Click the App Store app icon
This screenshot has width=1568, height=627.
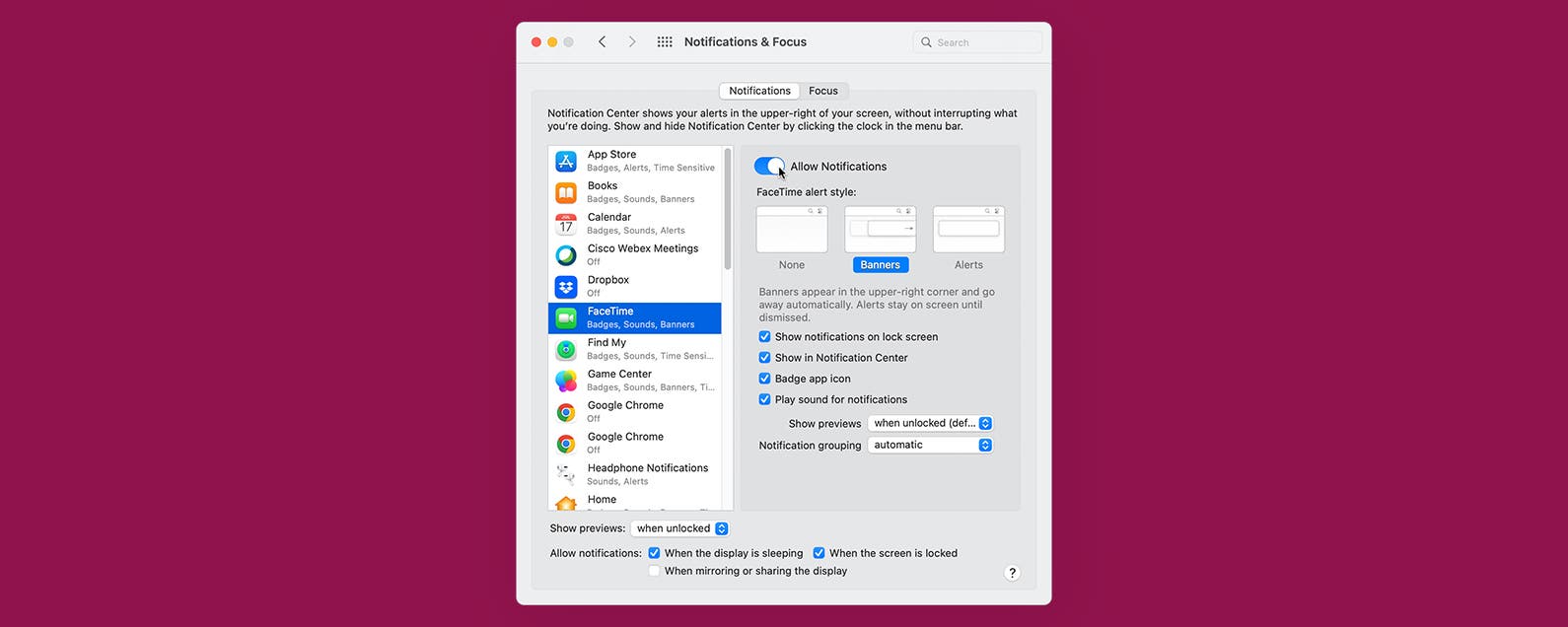[x=566, y=161]
